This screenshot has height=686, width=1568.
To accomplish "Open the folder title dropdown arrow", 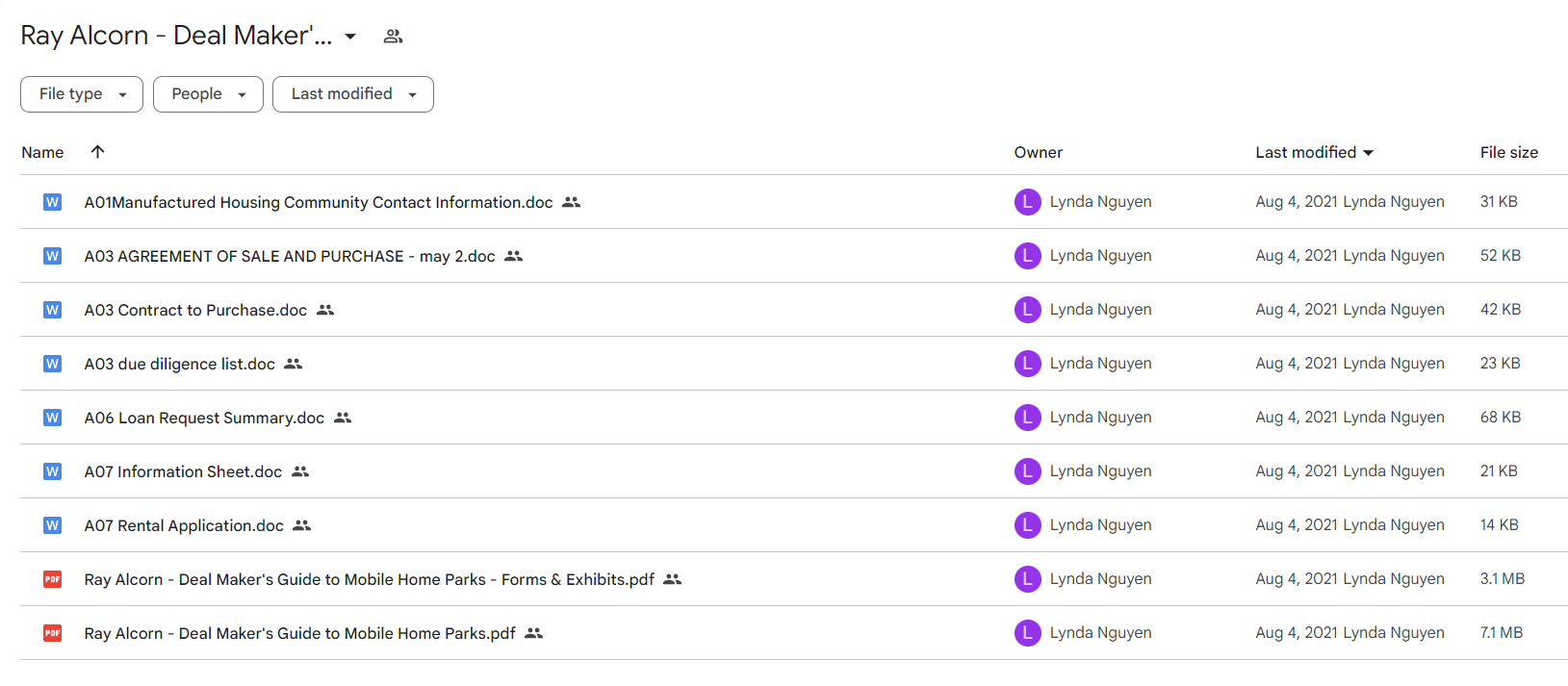I will tap(350, 37).
